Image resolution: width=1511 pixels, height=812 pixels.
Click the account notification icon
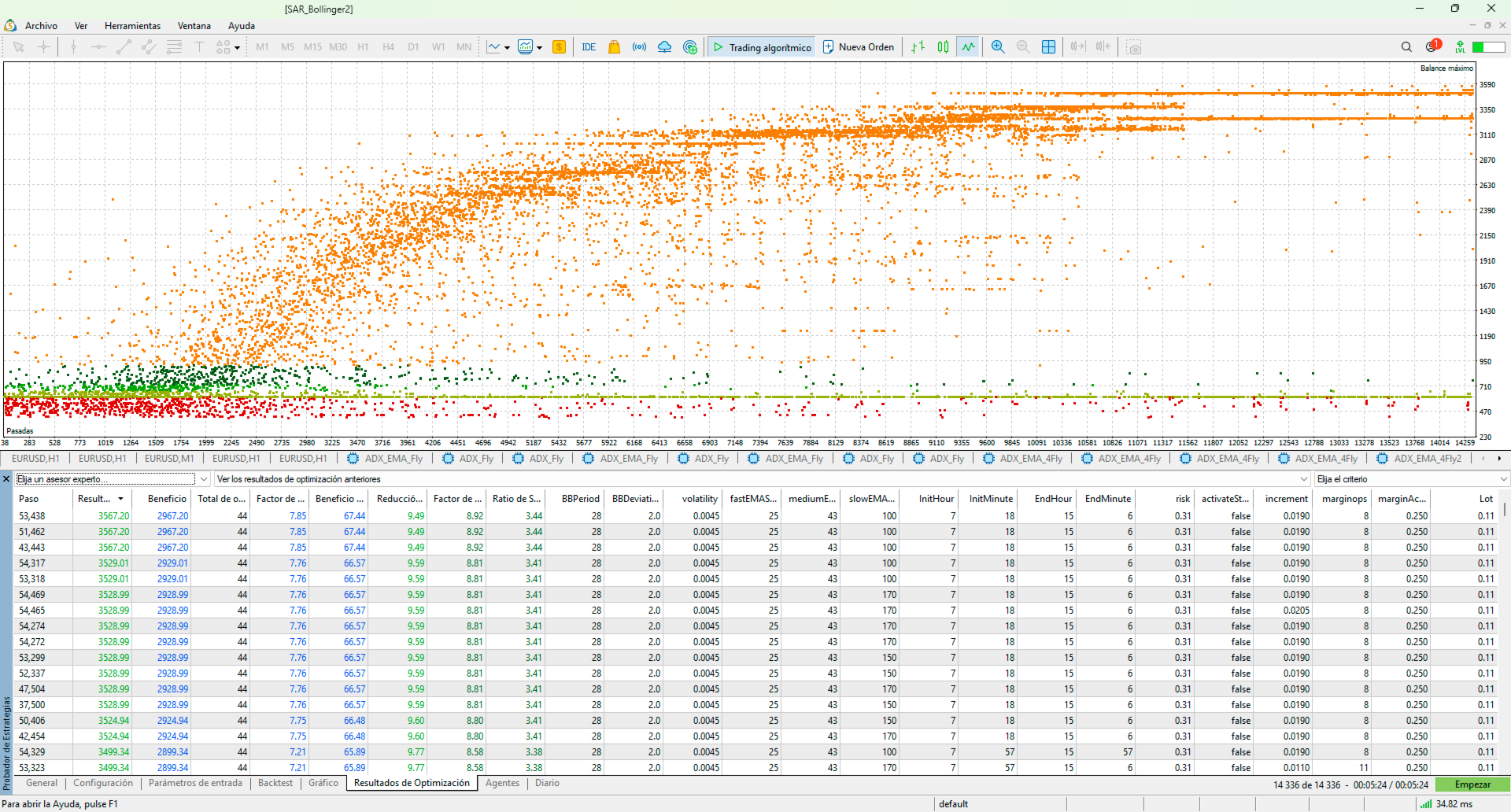click(x=1432, y=46)
